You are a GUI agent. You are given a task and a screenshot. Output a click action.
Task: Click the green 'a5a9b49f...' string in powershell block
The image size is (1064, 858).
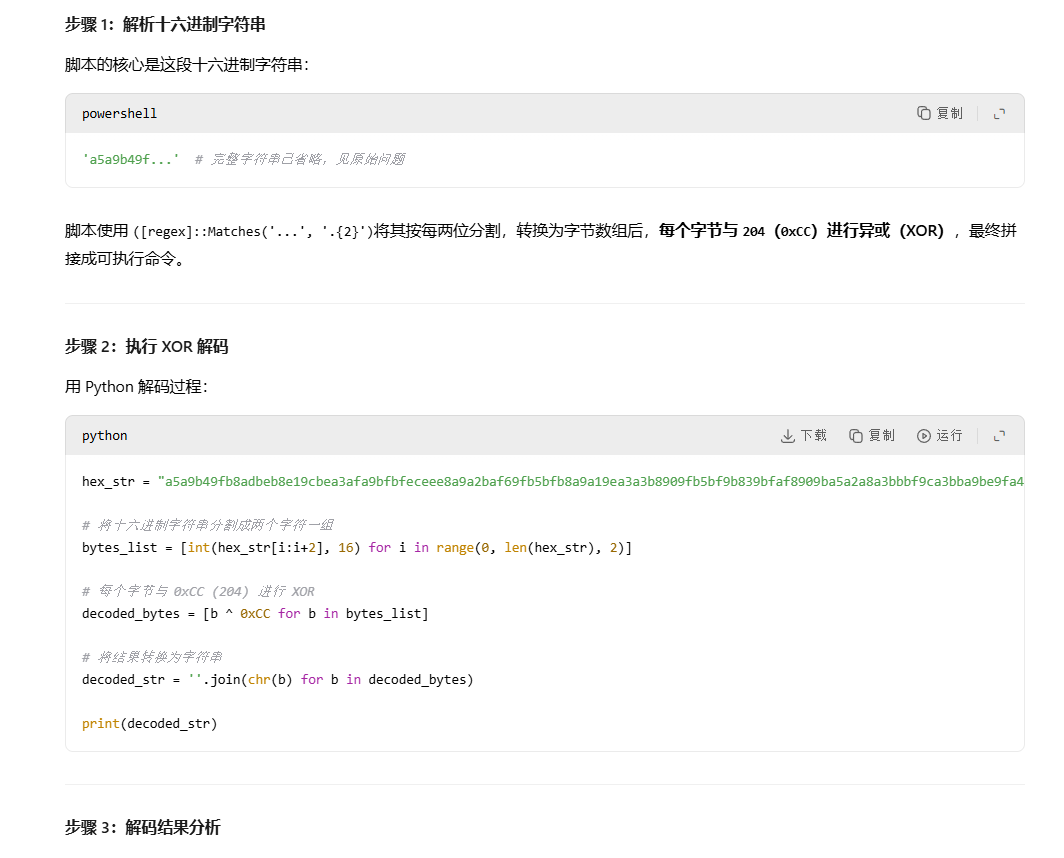pos(131,159)
